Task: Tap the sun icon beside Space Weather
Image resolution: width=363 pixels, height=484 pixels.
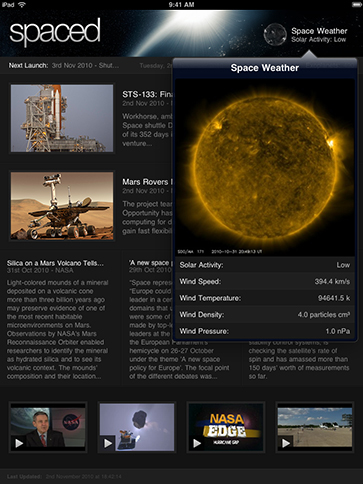Action: pyautogui.click(x=275, y=34)
